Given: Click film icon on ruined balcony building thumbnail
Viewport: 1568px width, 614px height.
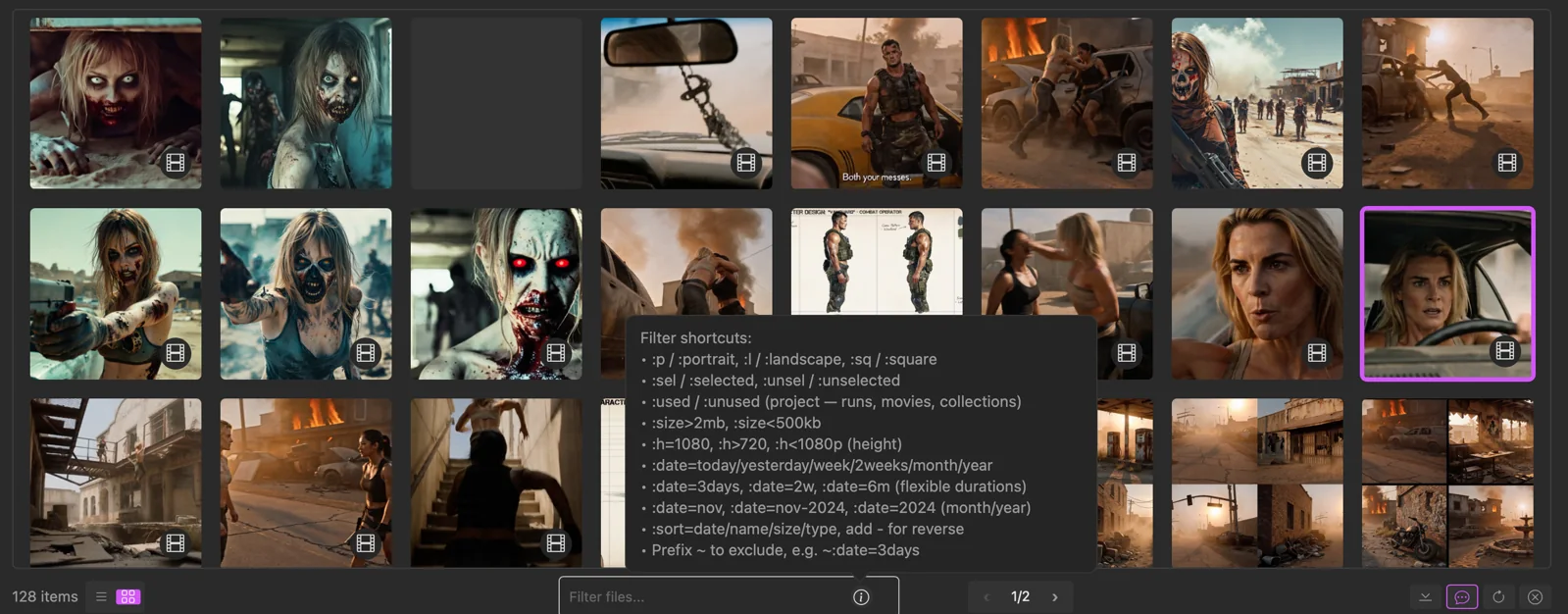Looking at the screenshot, I should click(x=176, y=543).
